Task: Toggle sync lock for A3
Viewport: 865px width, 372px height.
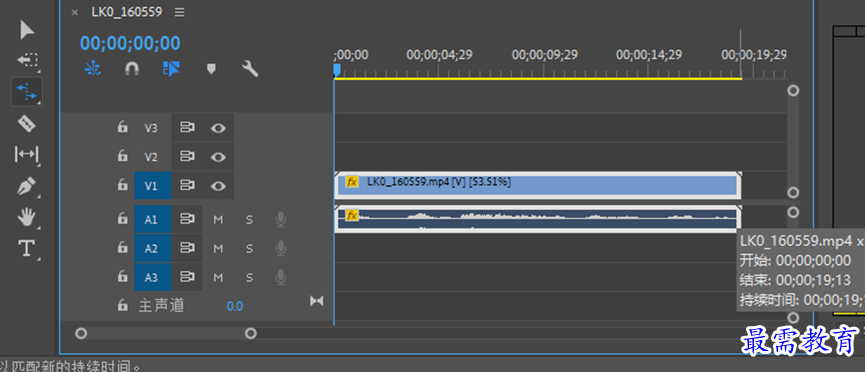Action: coord(188,277)
